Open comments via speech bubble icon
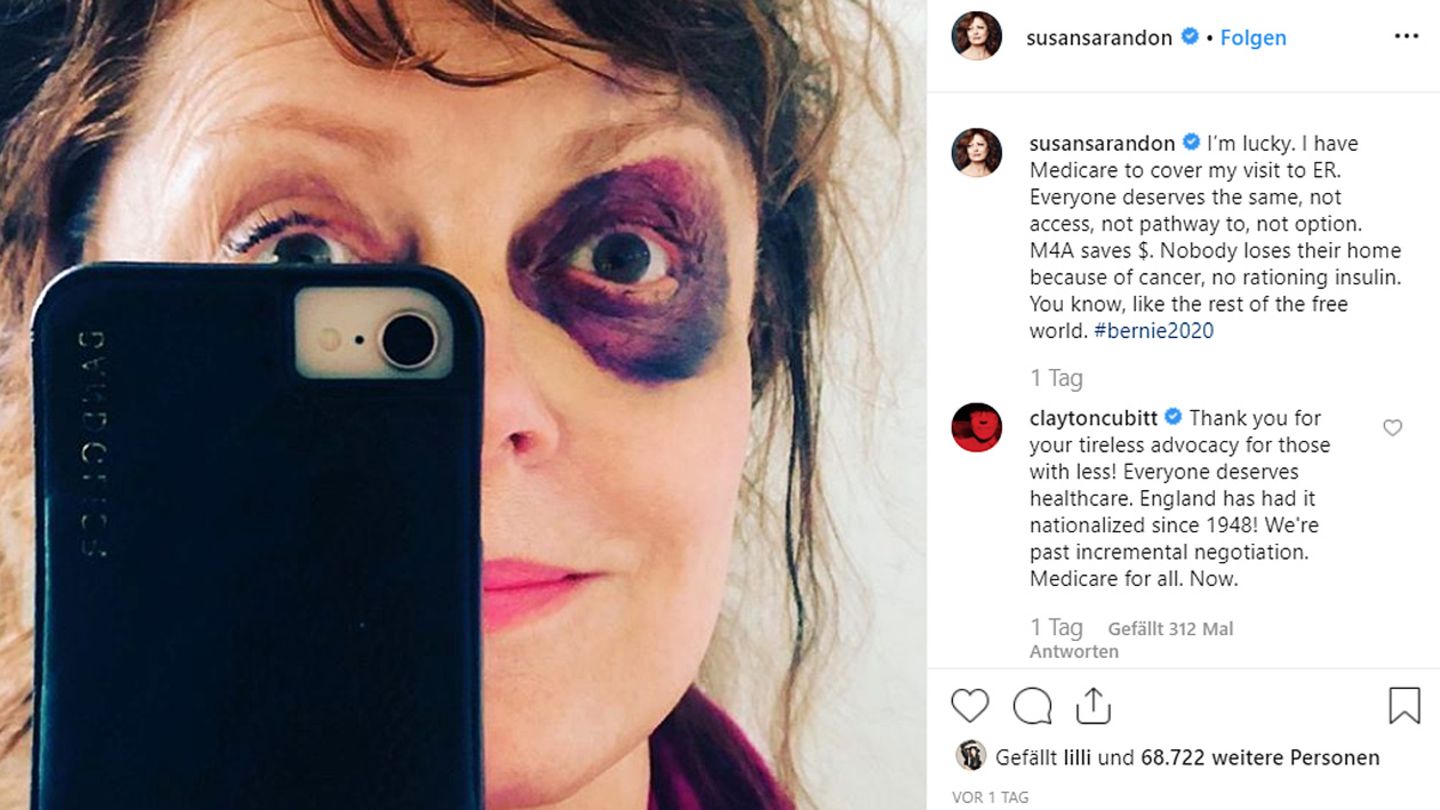This screenshot has width=1440, height=810. 1032,706
